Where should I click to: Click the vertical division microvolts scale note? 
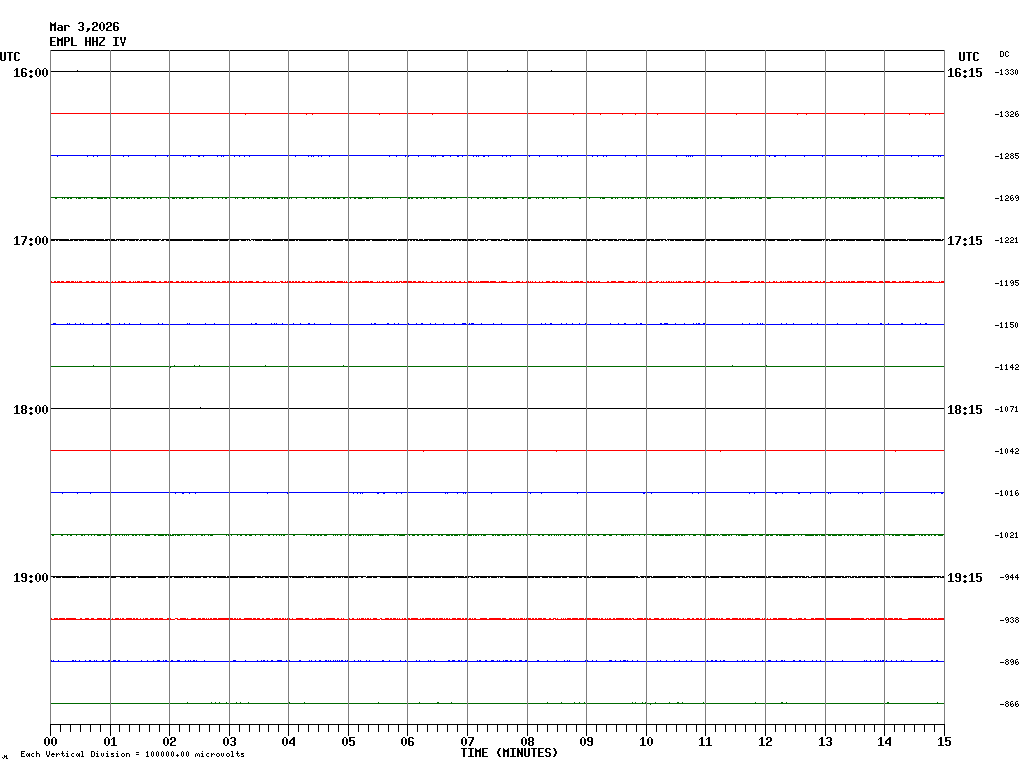pyautogui.click(x=132, y=755)
